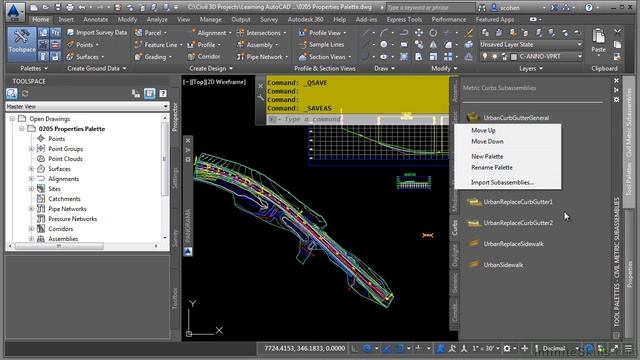The height and width of the screenshot is (360, 640).
Task: Switch to the Analyze ribbon tab
Action: click(157, 19)
